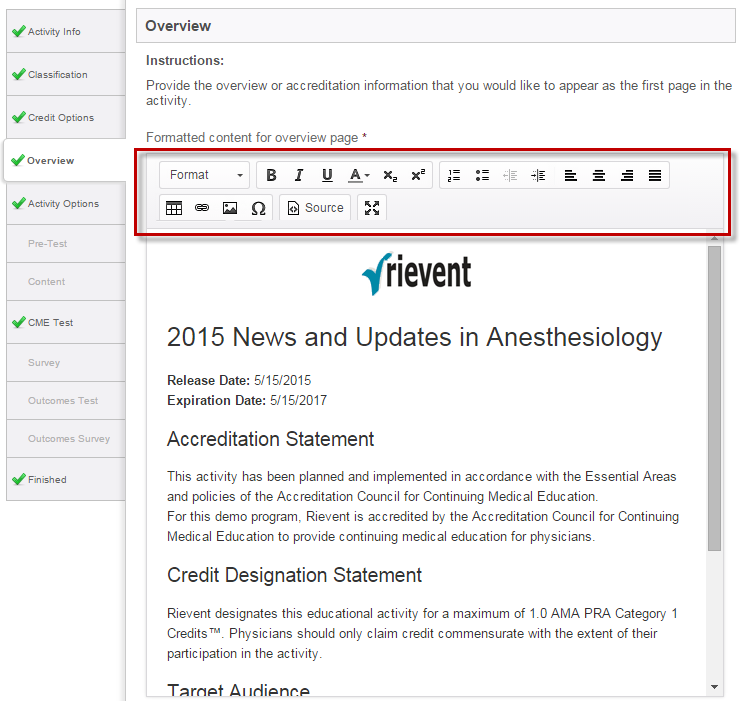Open the Outcomes Survey step
This screenshot has height=701, width=740.
66,439
